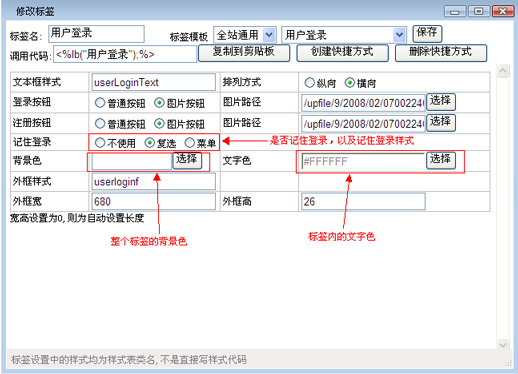Close the 修改标签 window

click(503, 12)
